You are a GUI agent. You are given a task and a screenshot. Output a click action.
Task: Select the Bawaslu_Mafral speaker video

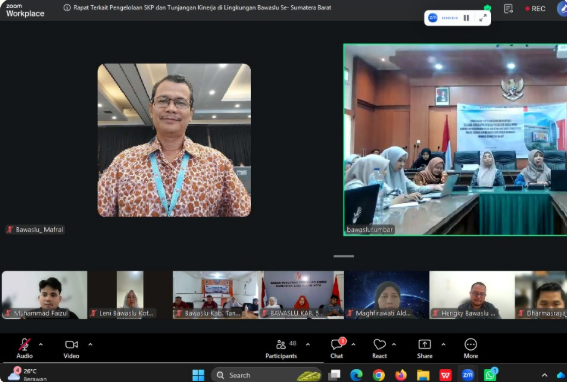coord(174,140)
